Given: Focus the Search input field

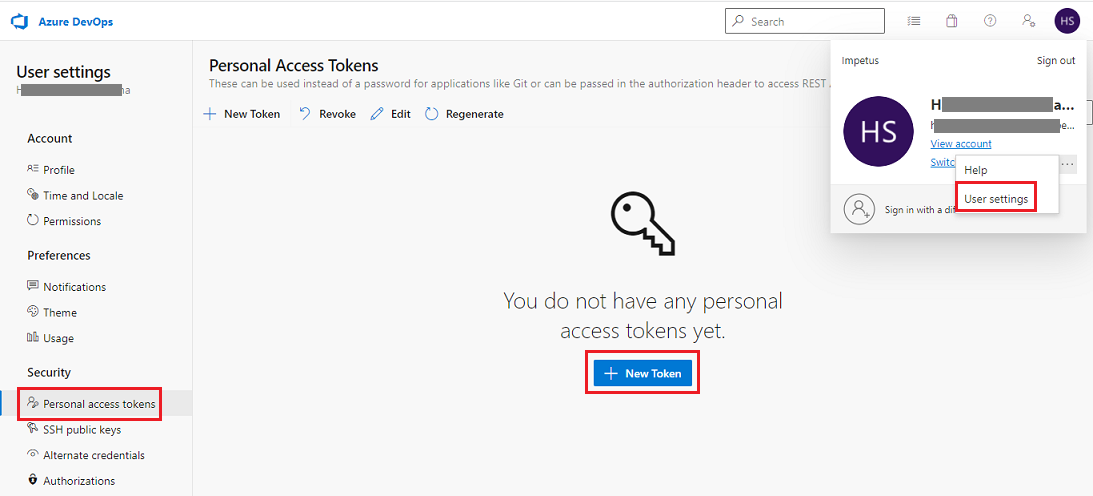Looking at the screenshot, I should pyautogui.click(x=804, y=21).
